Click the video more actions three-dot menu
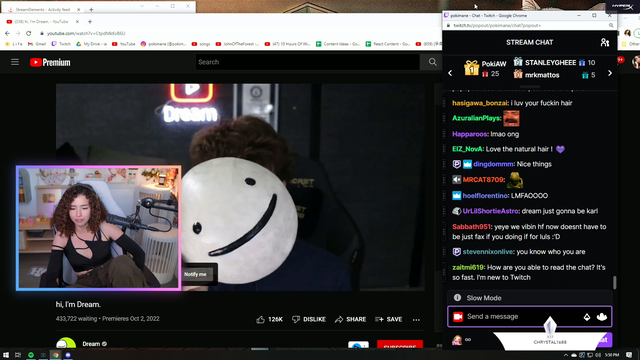The height and width of the screenshot is (360, 640). [416, 320]
